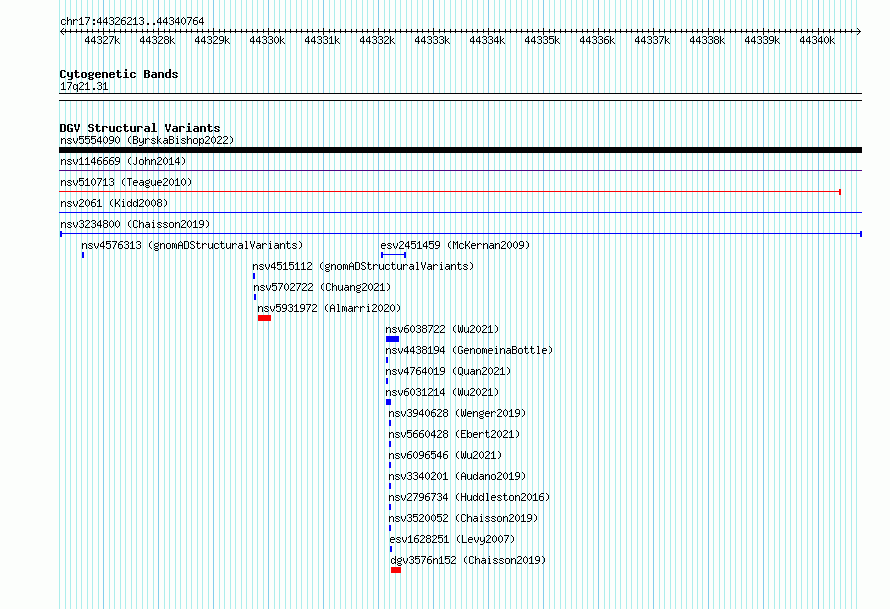Open nsv4438194 (GenomeinaBottle) variant label
The width and height of the screenshot is (890, 609).
[x=469, y=350]
